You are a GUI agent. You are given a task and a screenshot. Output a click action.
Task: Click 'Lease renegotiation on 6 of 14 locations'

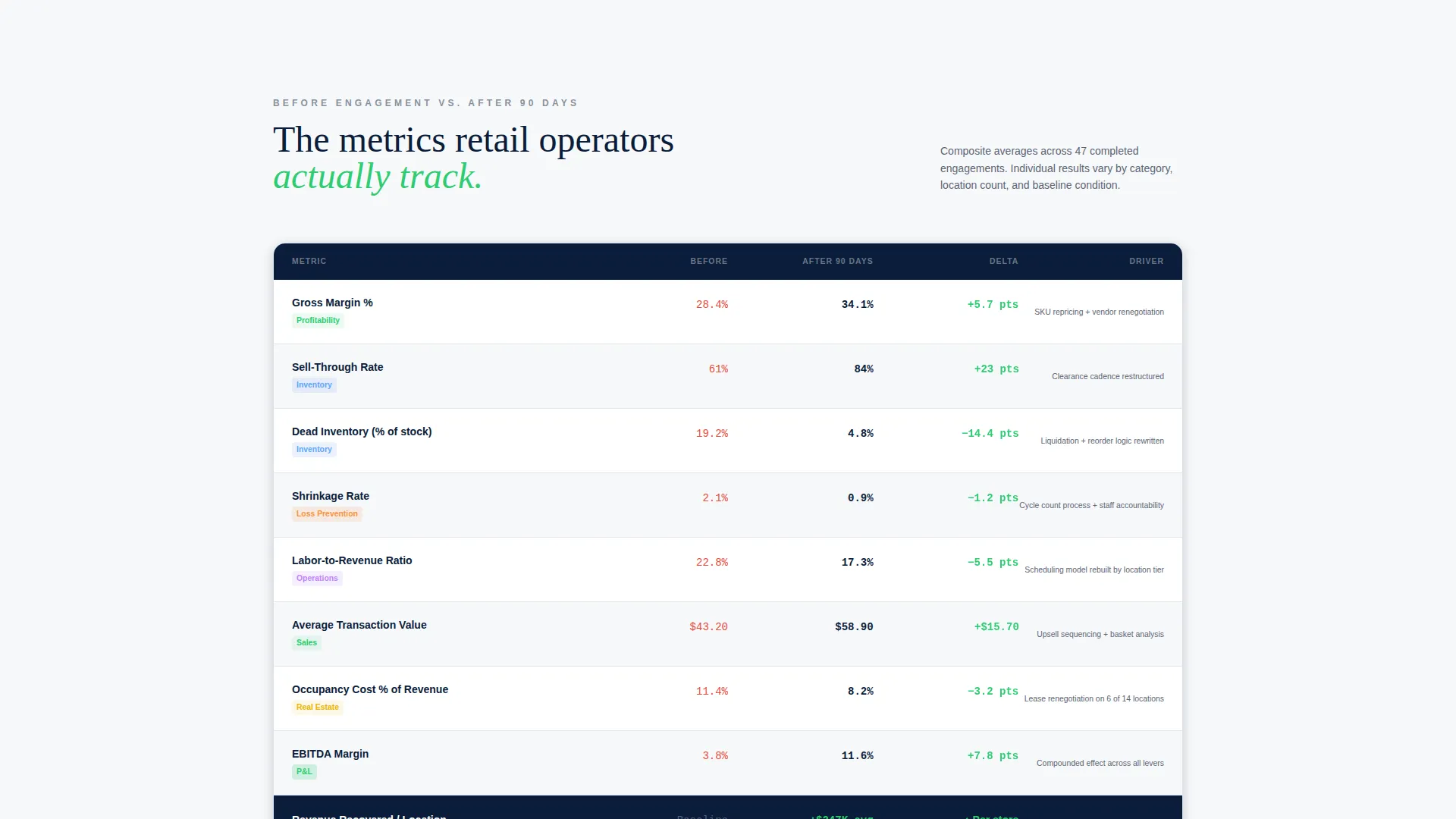pos(1094,698)
